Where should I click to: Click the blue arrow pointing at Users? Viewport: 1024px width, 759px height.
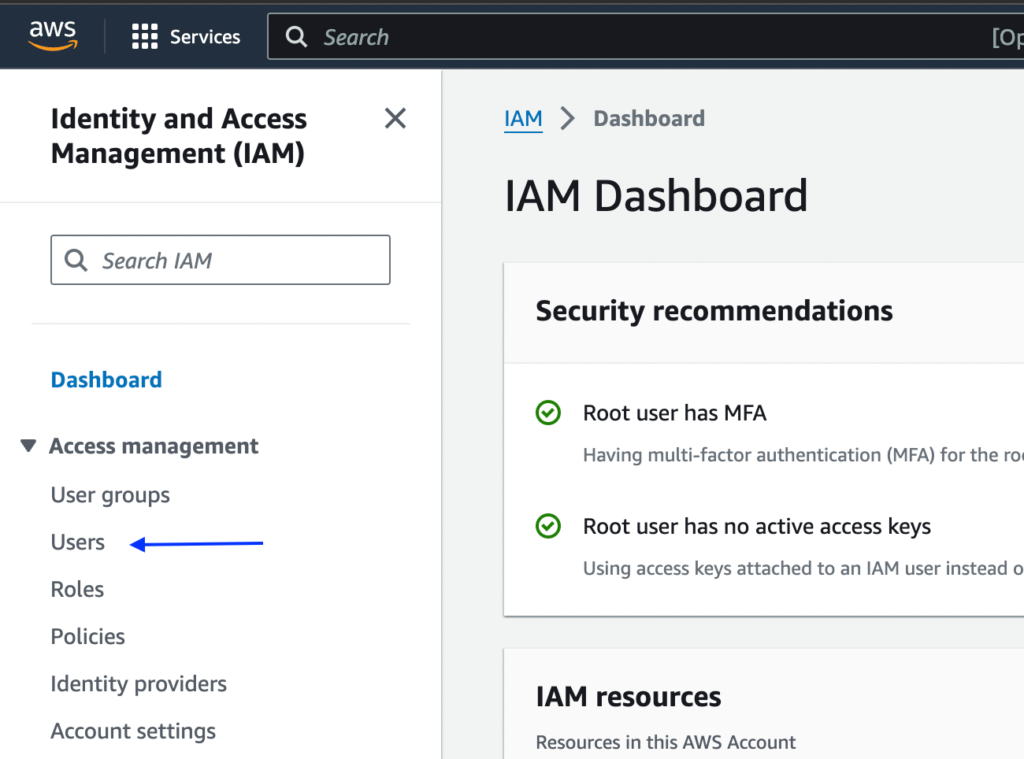[x=195, y=543]
